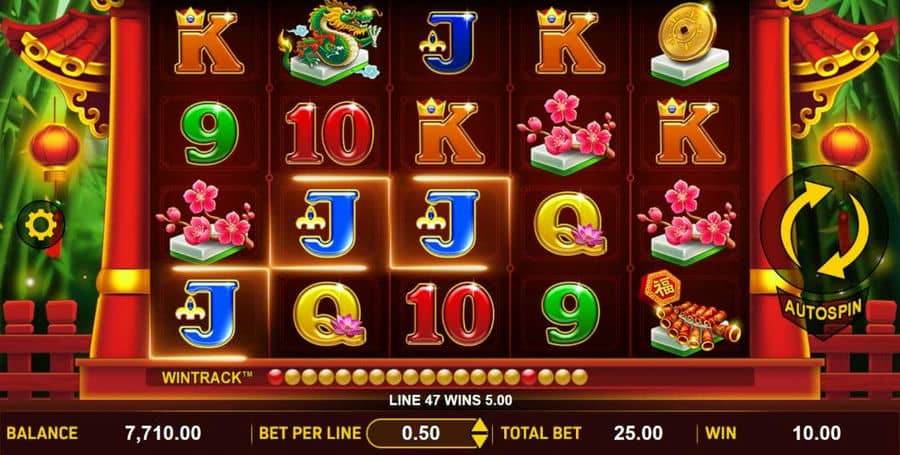This screenshot has width=900, height=455.
Task: Click the cherry blossom in fourth reel
Action: [x=567, y=133]
